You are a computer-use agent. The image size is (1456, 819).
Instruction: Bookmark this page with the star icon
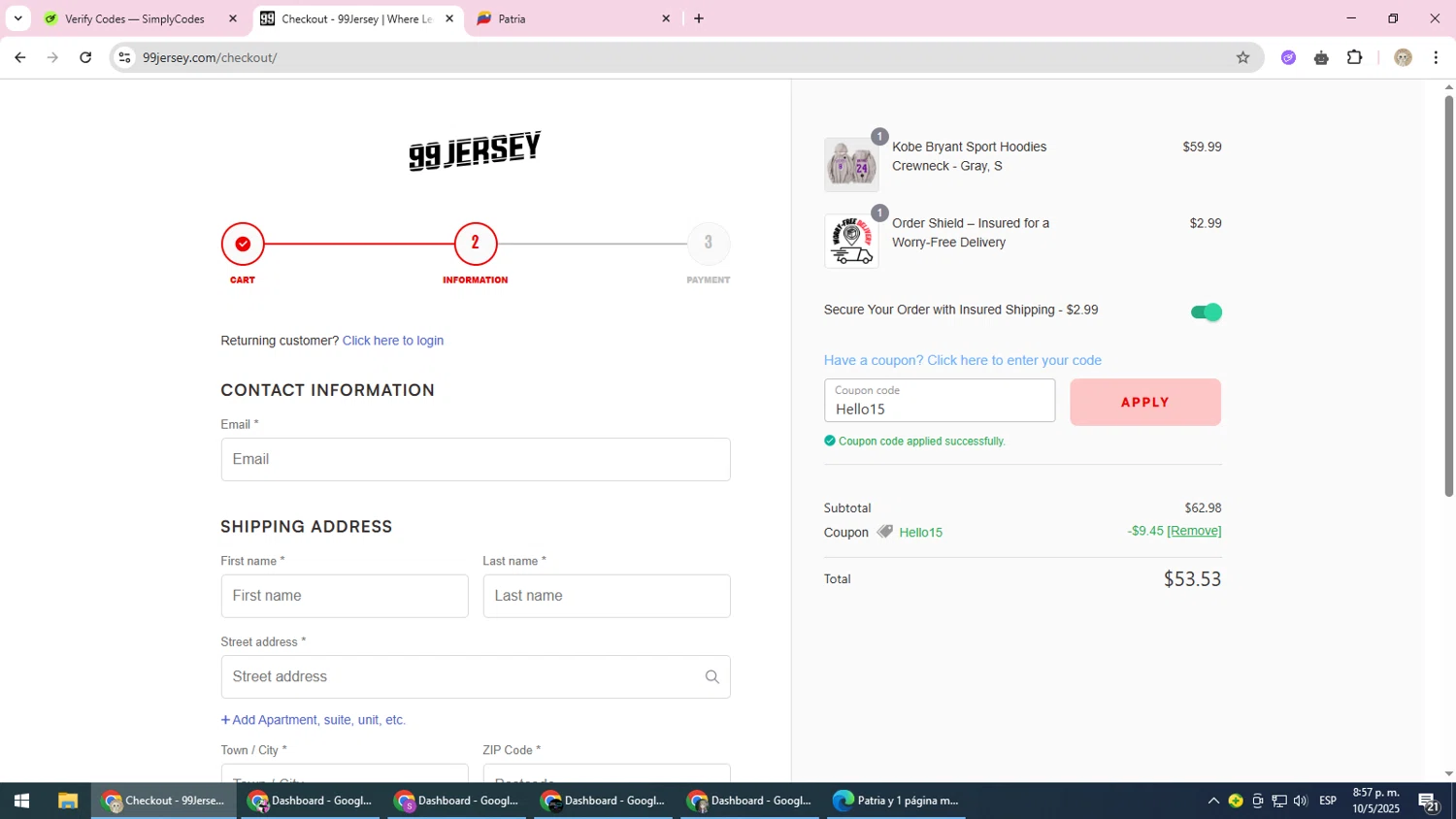(1242, 57)
